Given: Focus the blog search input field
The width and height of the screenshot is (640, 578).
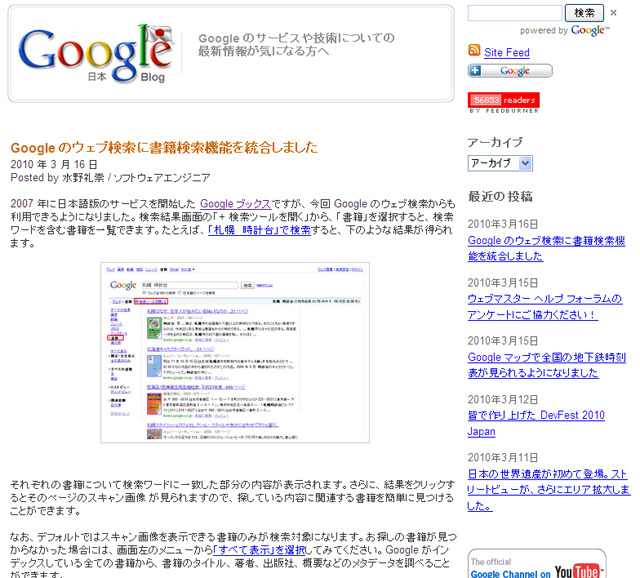Looking at the screenshot, I should (515, 13).
